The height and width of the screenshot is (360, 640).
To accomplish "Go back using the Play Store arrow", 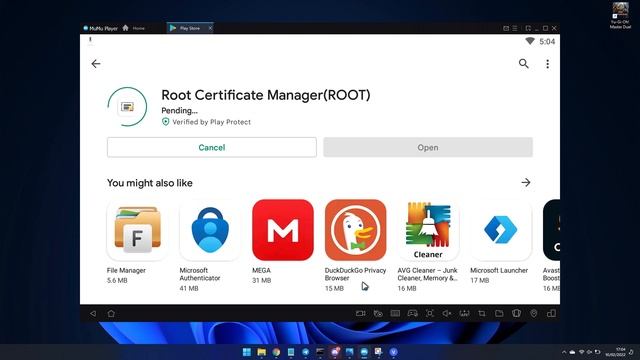I will pyautogui.click(x=96, y=64).
